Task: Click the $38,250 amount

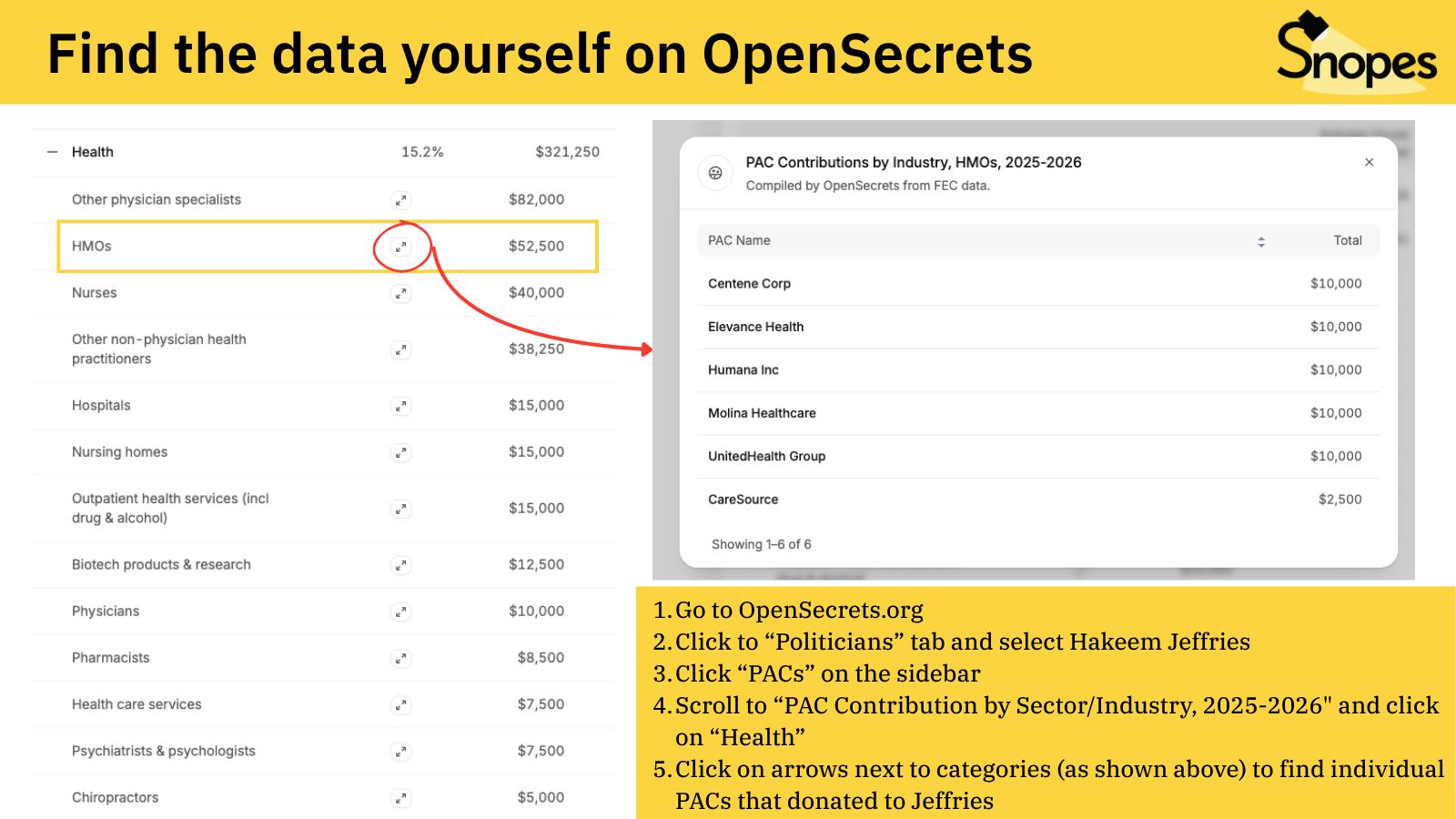Action: [x=536, y=349]
